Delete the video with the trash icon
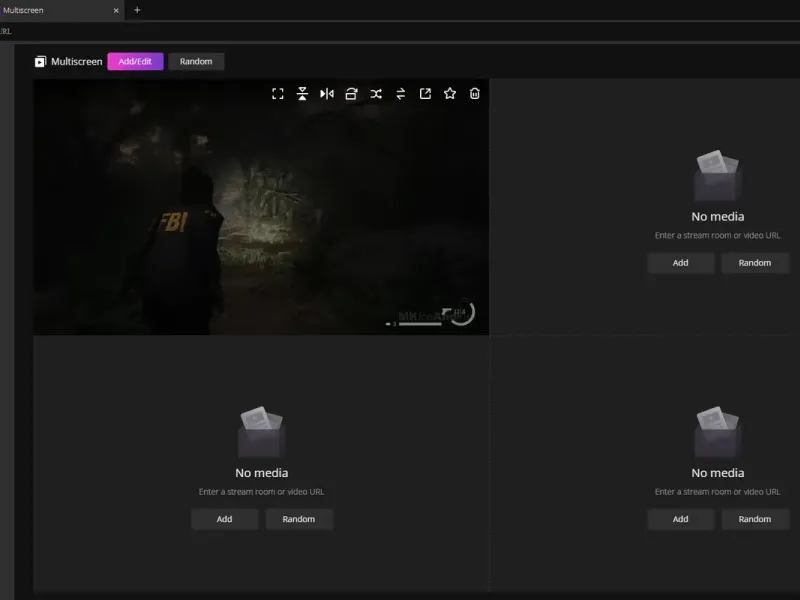Image resolution: width=800 pixels, height=600 pixels. (x=474, y=93)
